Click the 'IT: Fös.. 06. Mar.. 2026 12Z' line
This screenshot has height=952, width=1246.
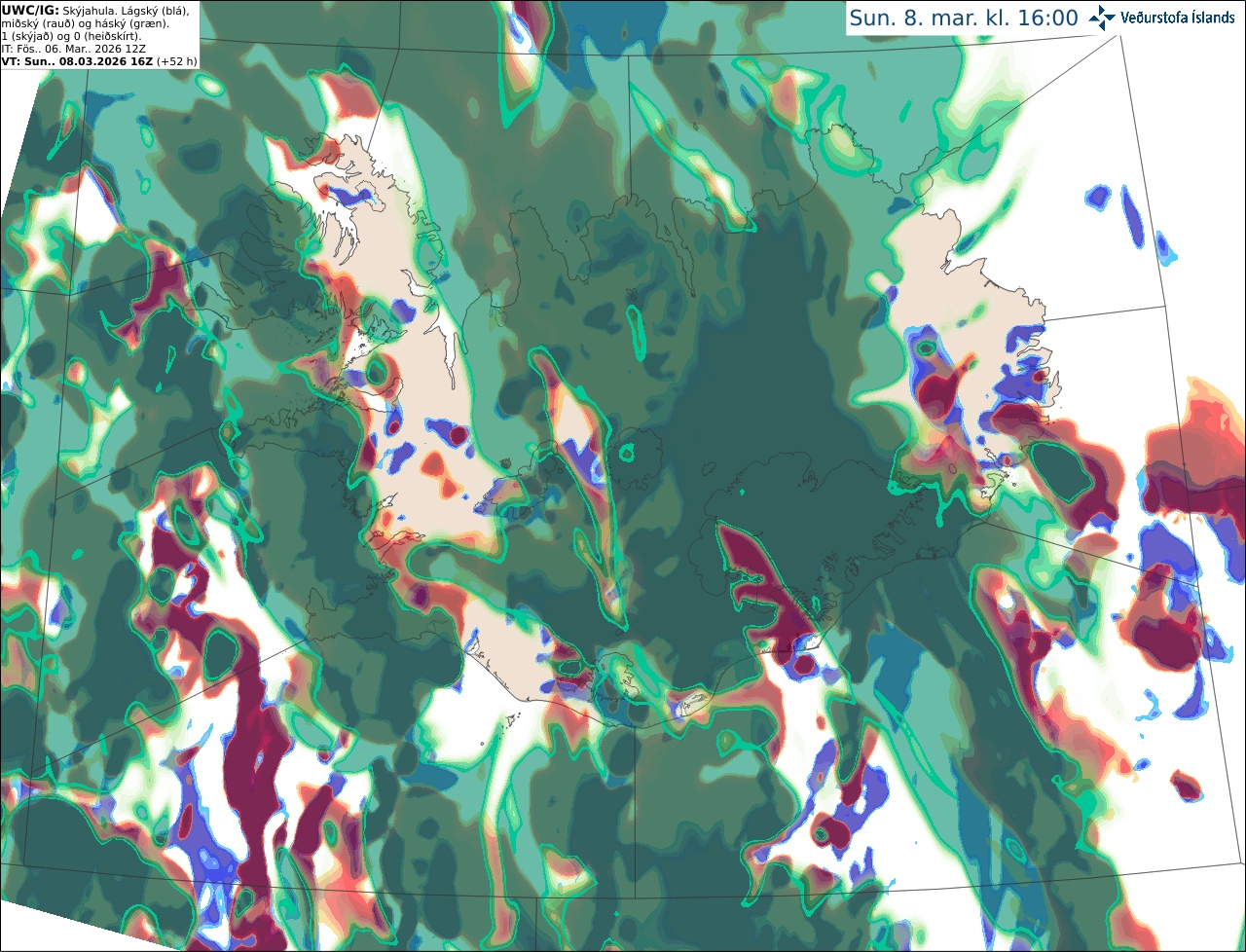[x=74, y=48]
